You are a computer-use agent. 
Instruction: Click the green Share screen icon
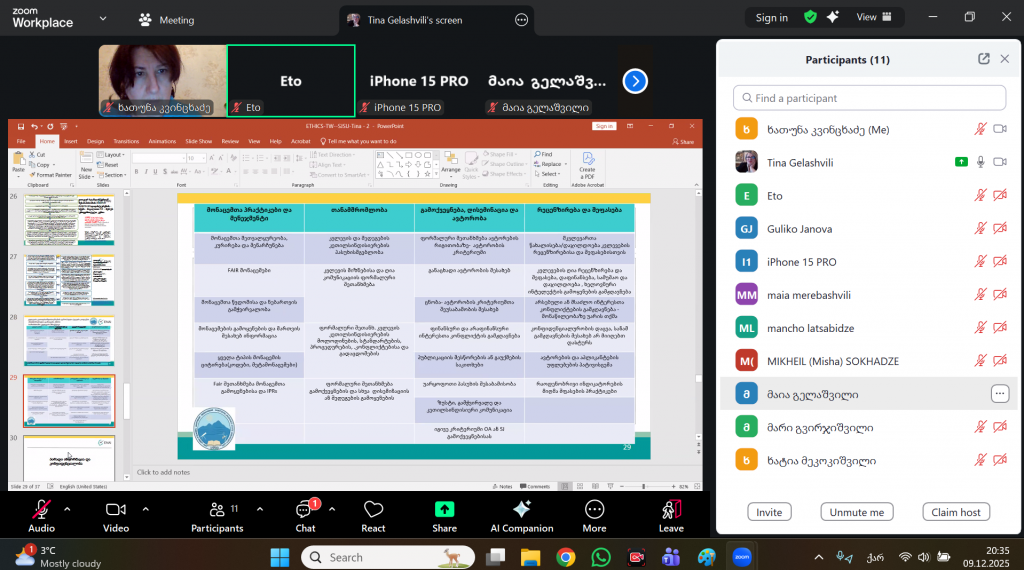pos(444,510)
